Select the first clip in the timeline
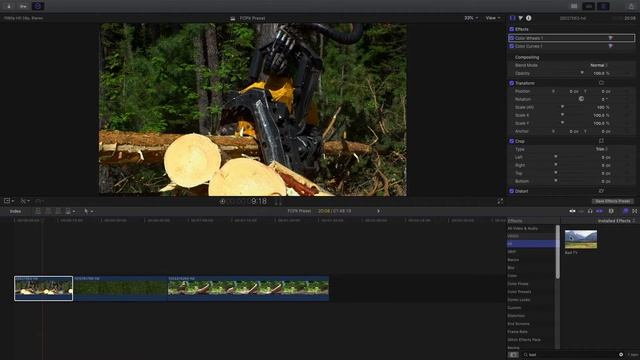Screen dimensions: 640x360 [44, 288]
